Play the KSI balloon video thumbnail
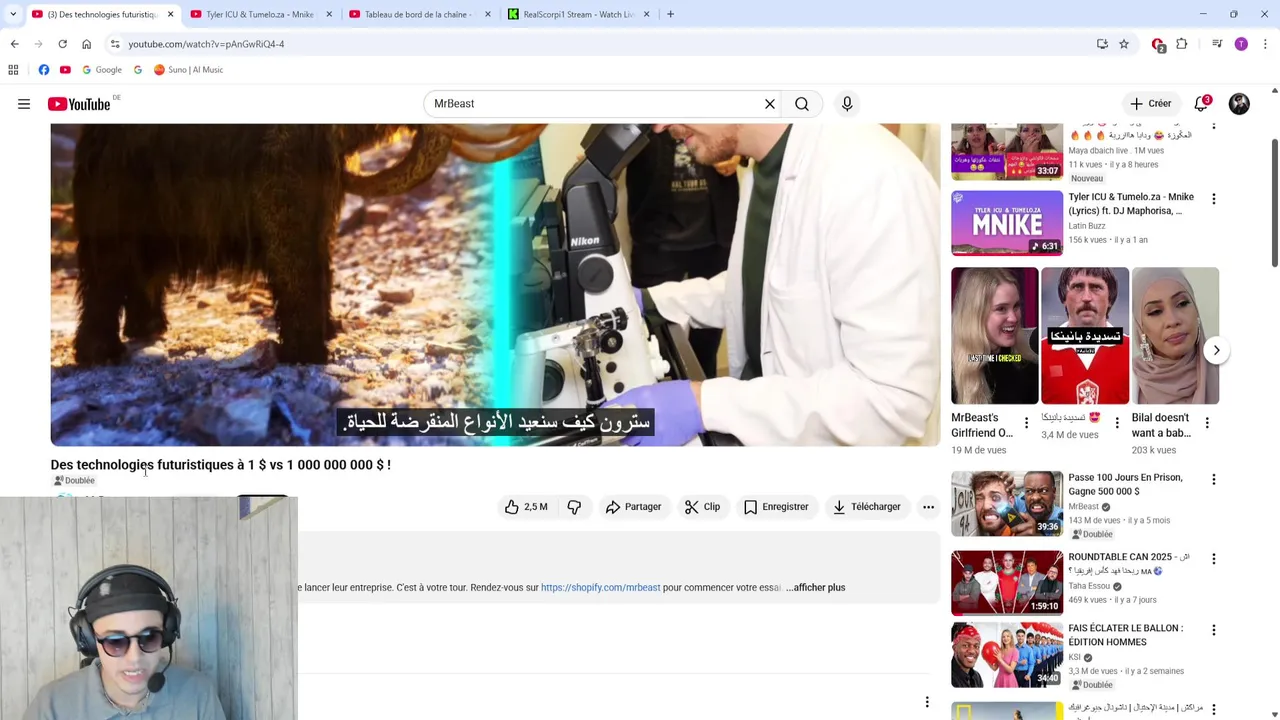 1007,654
